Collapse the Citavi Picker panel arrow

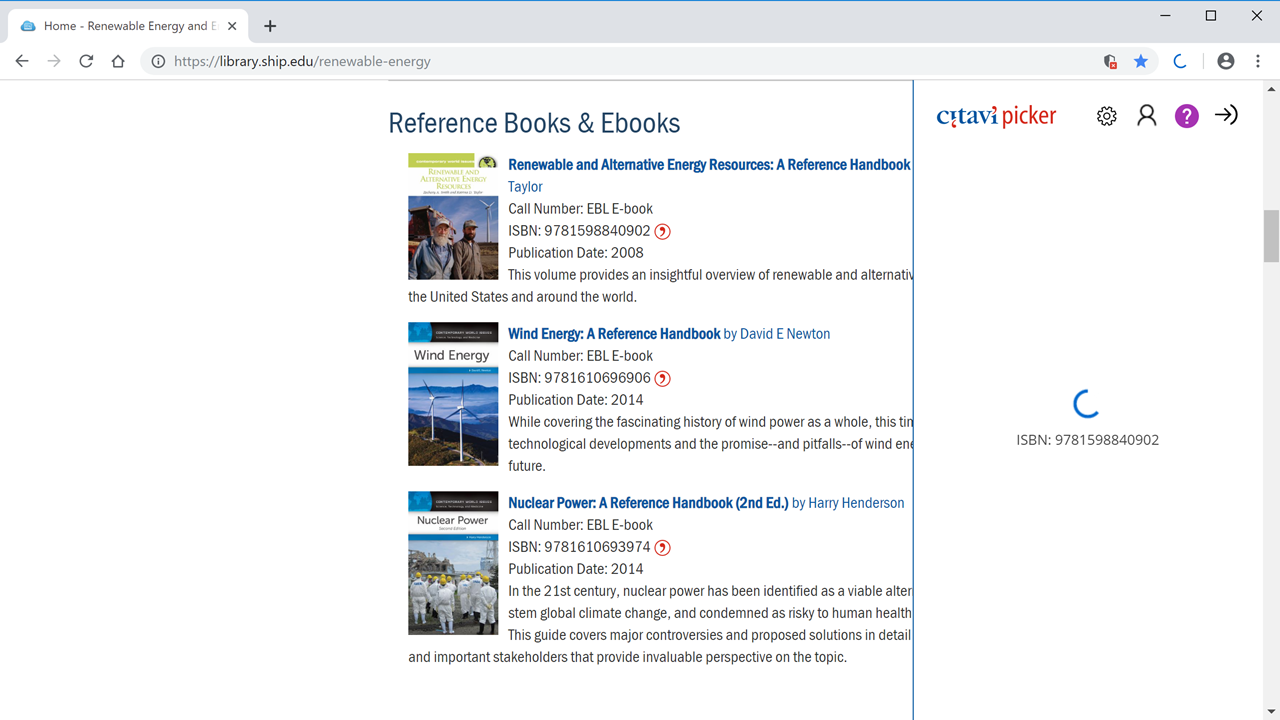click(1226, 115)
